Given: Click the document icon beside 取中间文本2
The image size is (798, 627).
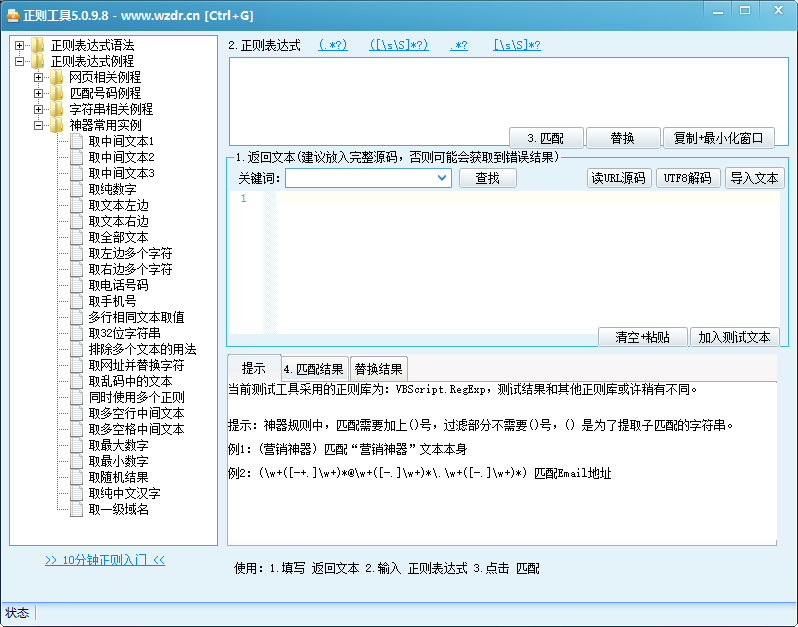Looking at the screenshot, I should 76,157.
